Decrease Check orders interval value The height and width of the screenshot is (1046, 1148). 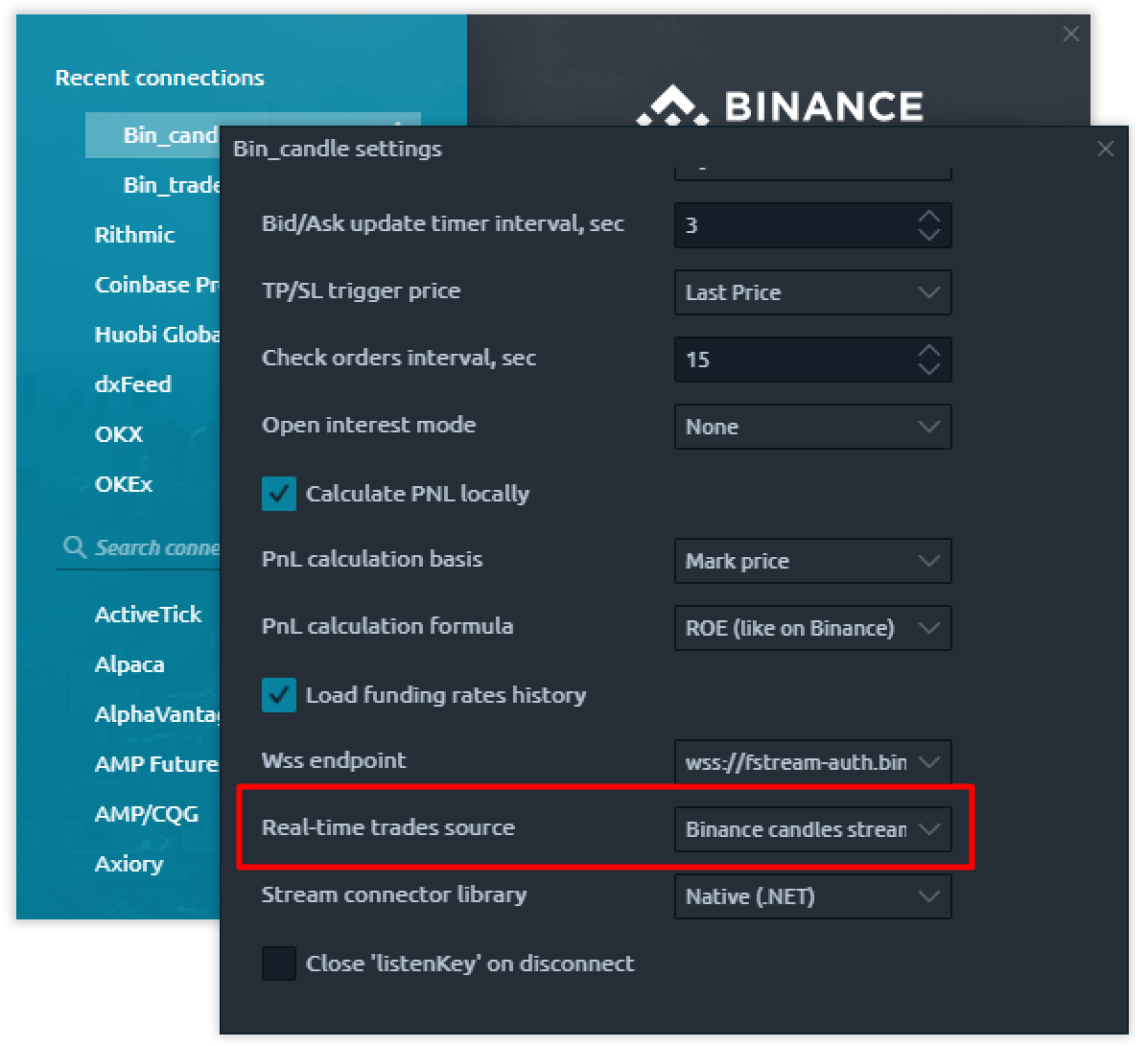[x=929, y=368]
